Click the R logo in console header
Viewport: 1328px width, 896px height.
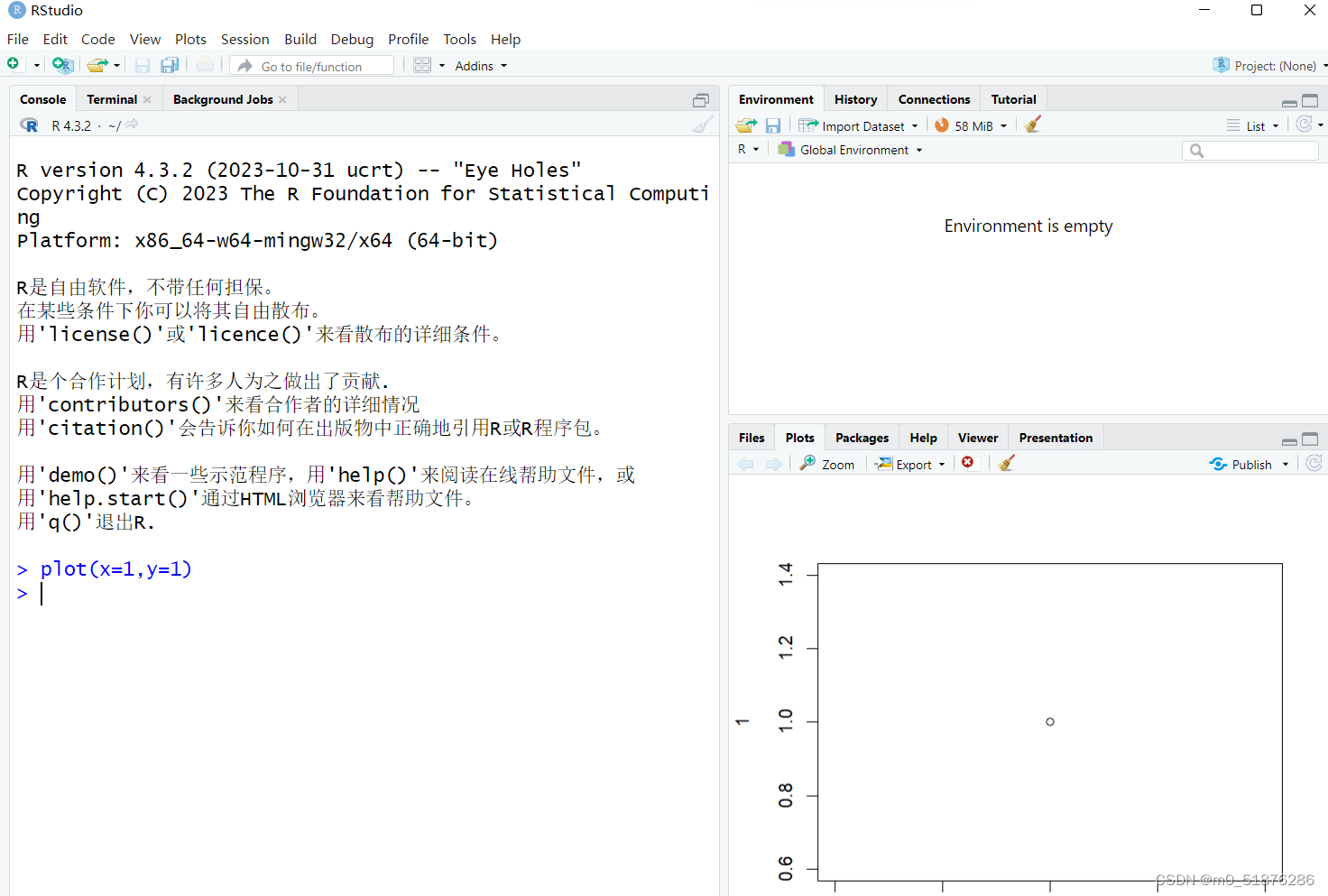click(x=30, y=125)
